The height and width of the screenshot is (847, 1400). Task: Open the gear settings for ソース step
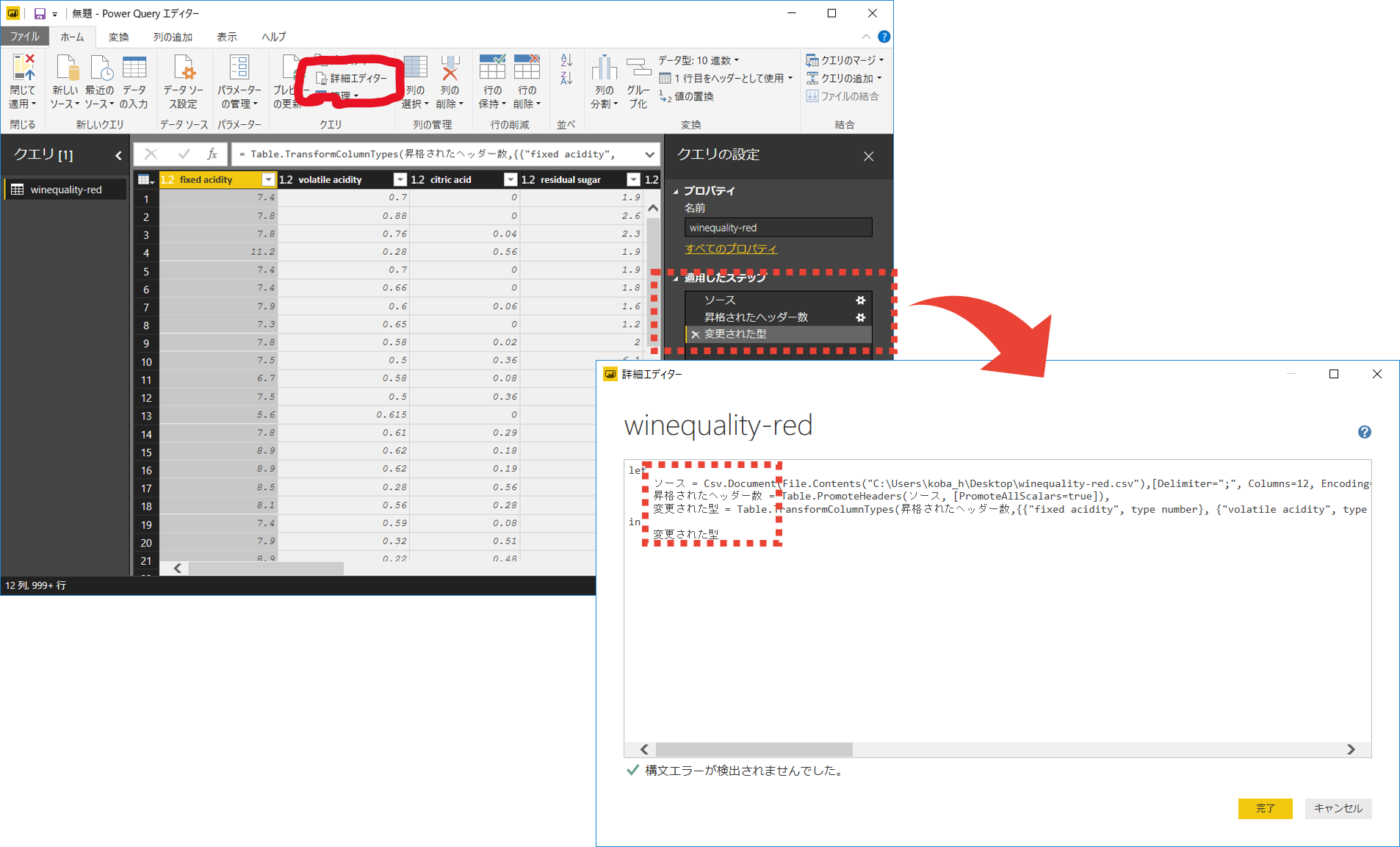tap(860, 300)
